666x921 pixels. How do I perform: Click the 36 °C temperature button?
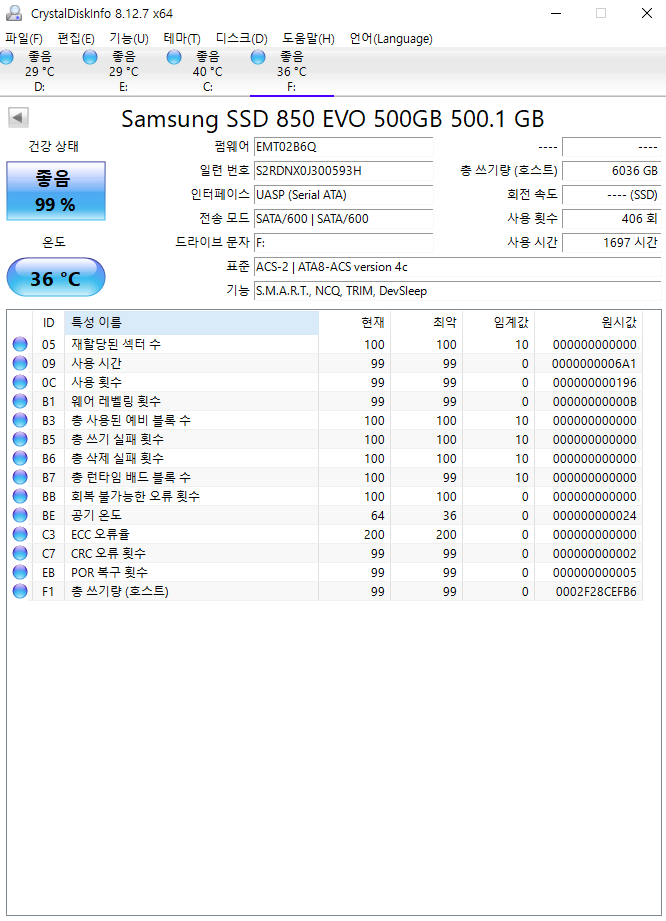pos(56,277)
